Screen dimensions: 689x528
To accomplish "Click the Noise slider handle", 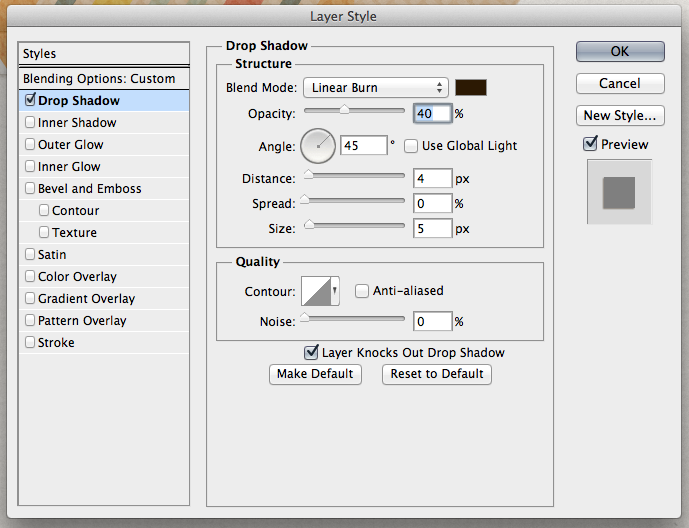I will 304,317.
